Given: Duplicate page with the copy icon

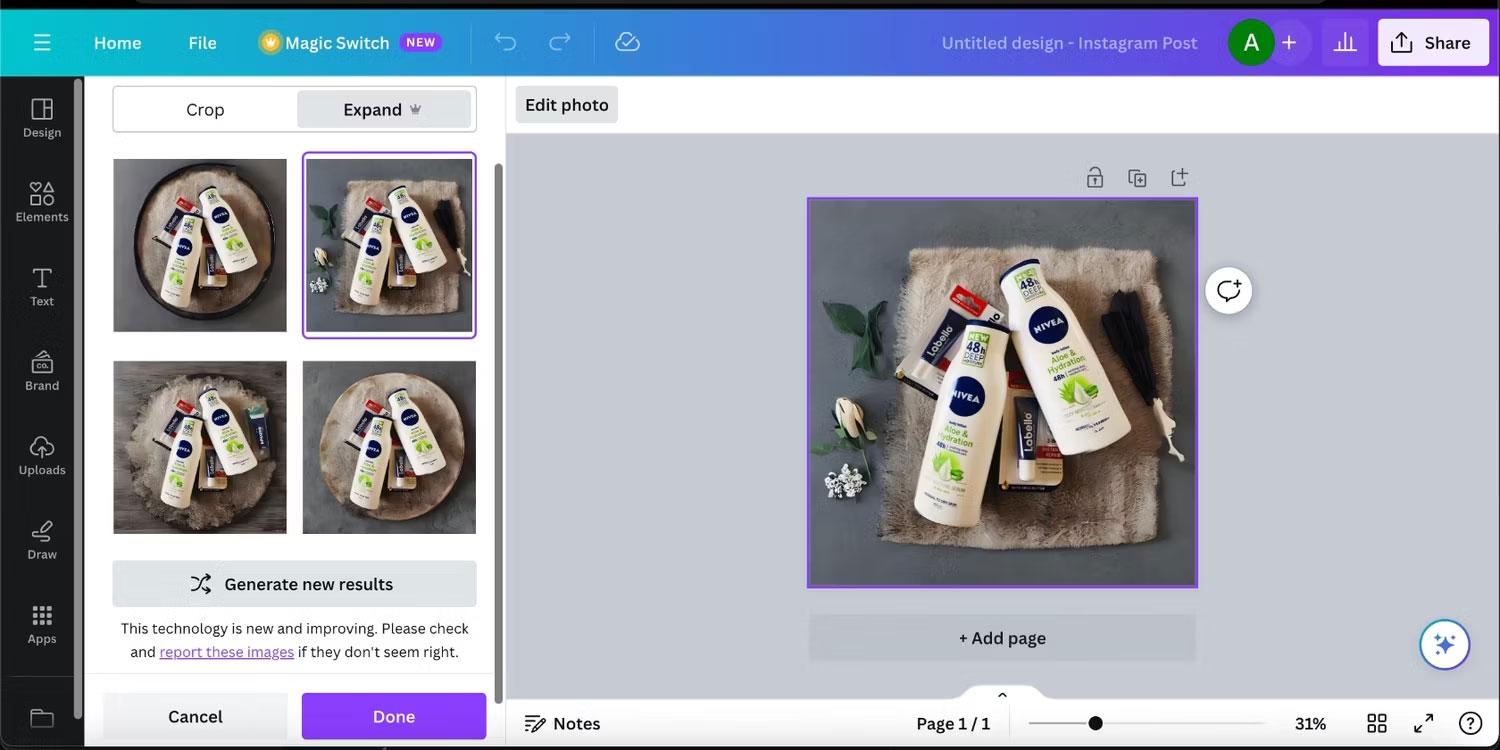Looking at the screenshot, I should pyautogui.click(x=1137, y=177).
